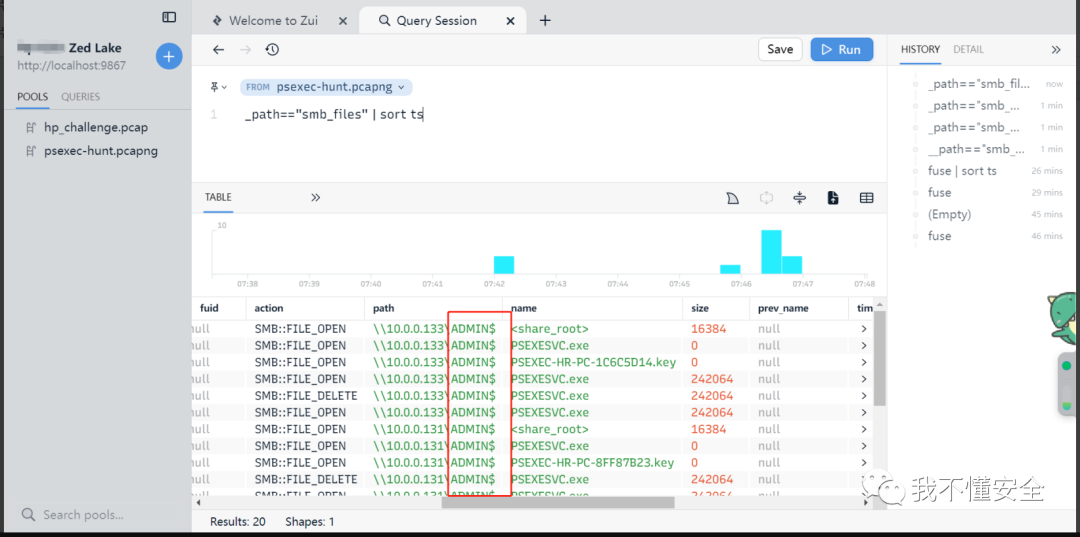The height and width of the screenshot is (537, 1080).
Task: Click SMB::FILE_DELETE on the 10.0.0.131 row
Action: [x=306, y=479]
